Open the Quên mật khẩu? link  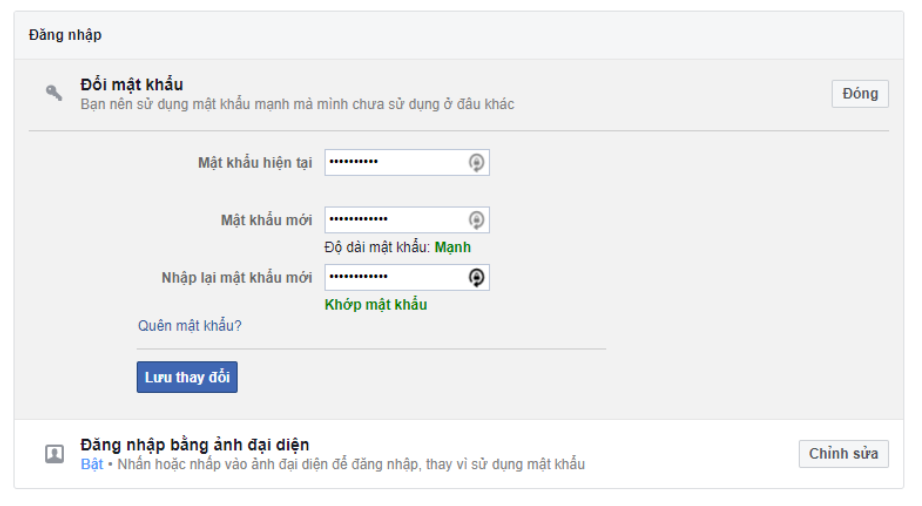pos(189,326)
